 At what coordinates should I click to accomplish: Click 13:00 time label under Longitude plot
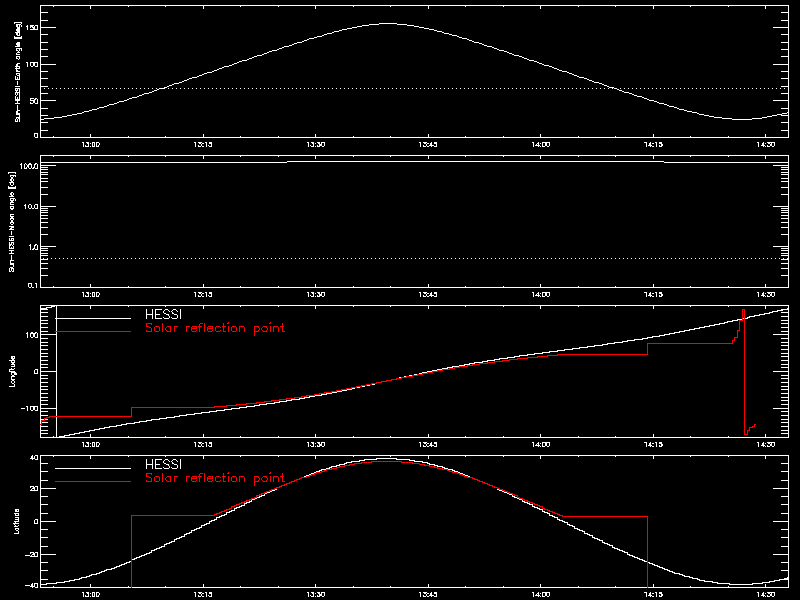(x=91, y=444)
